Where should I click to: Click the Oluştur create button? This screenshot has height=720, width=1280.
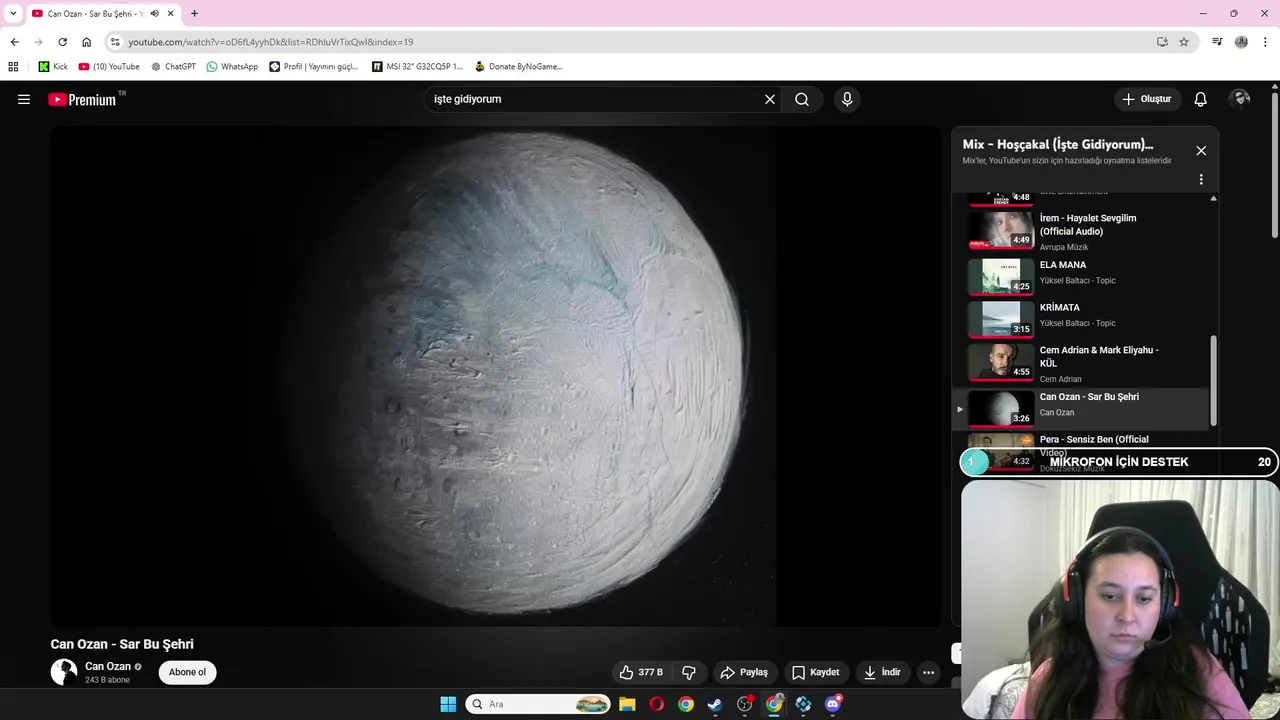(x=1146, y=99)
